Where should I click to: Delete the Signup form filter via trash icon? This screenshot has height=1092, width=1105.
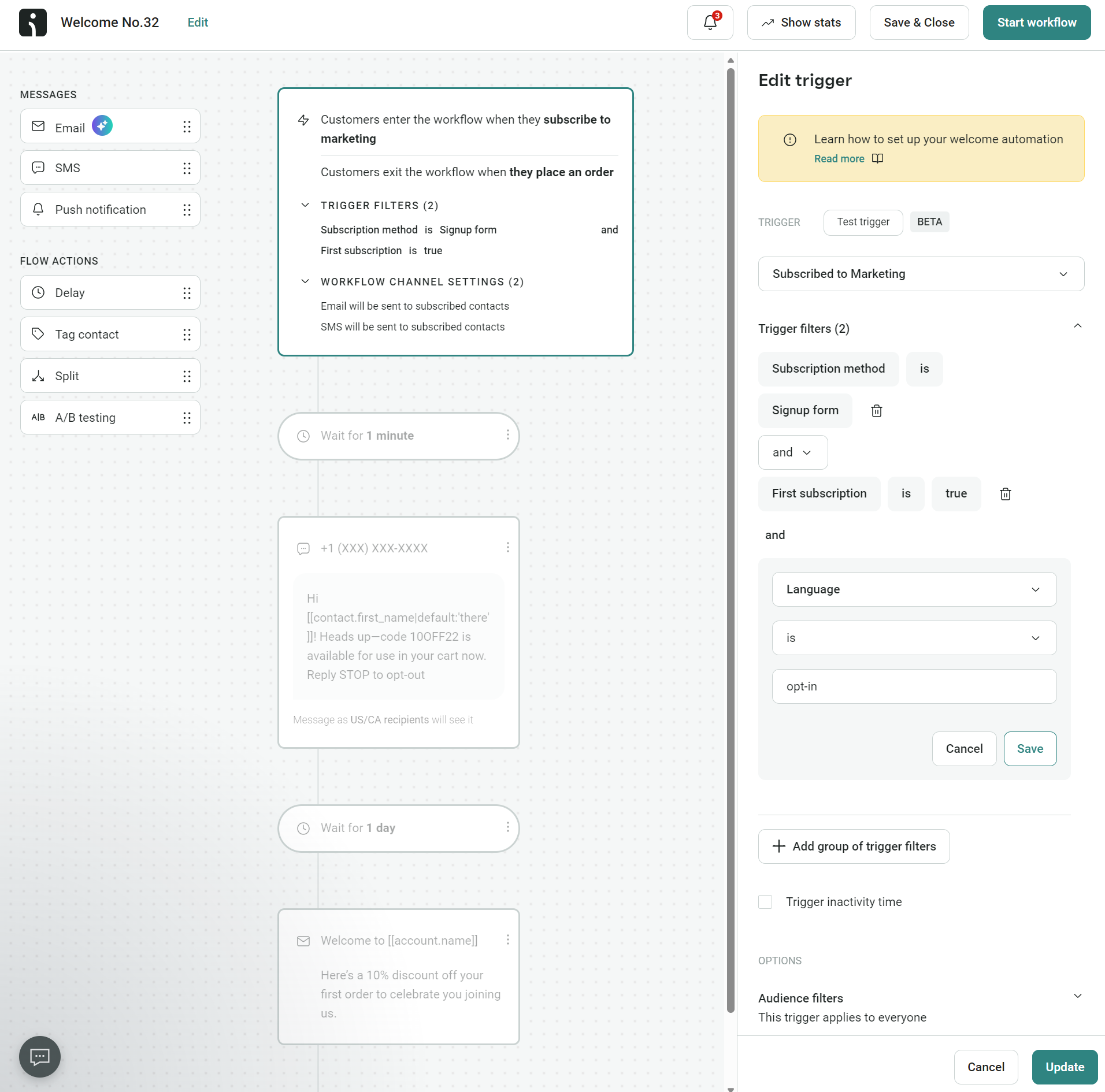coord(876,410)
